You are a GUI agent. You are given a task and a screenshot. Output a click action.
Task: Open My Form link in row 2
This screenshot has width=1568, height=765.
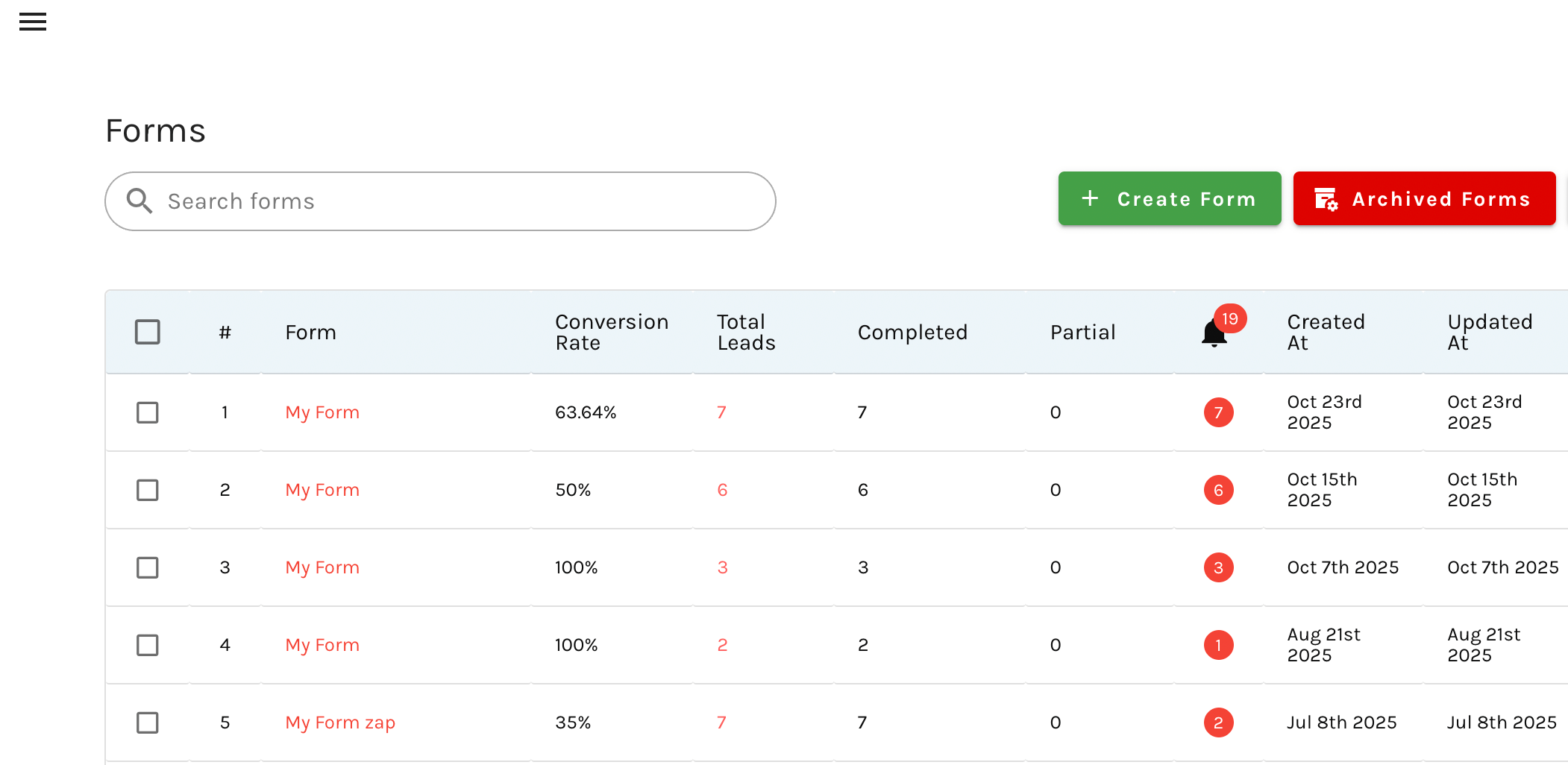tap(322, 490)
